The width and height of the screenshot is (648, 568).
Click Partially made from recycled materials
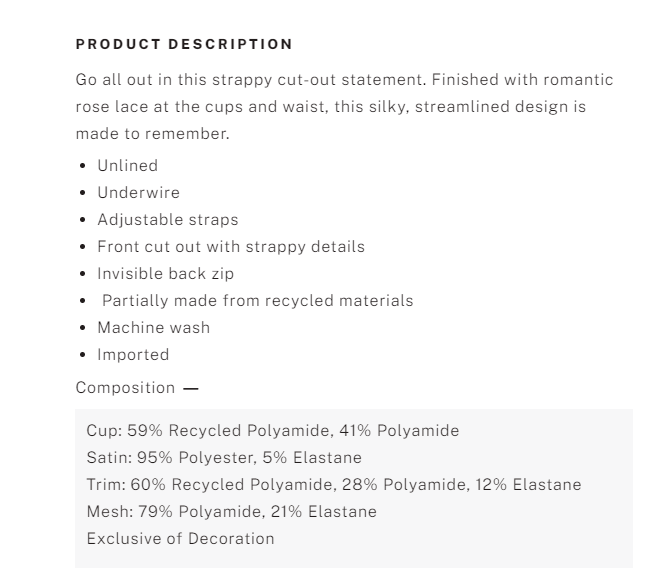(x=257, y=301)
